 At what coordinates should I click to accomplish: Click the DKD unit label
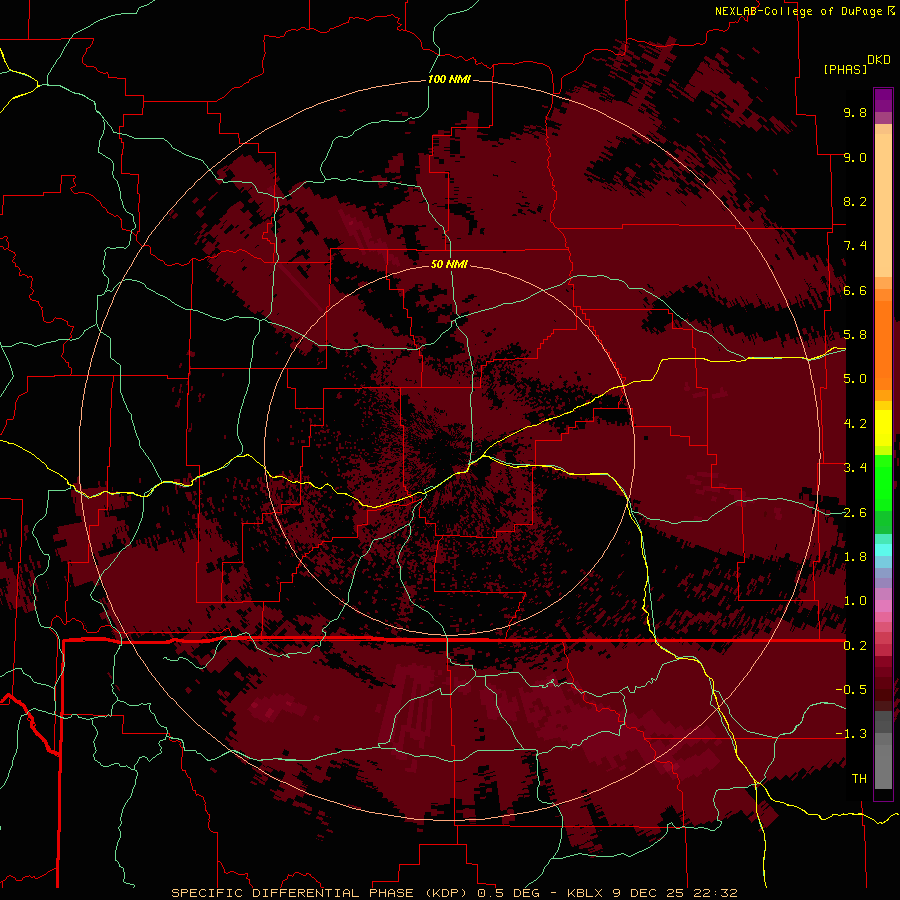[x=879, y=60]
